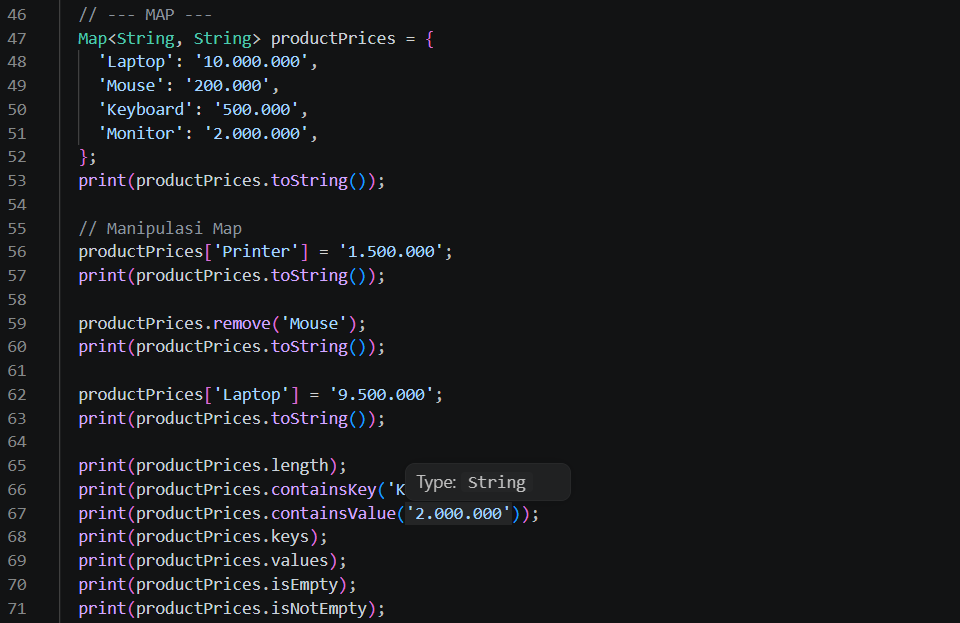This screenshot has height=623, width=960.
Task: Click the "Type: String" hover tooltip
Action: coord(488,482)
